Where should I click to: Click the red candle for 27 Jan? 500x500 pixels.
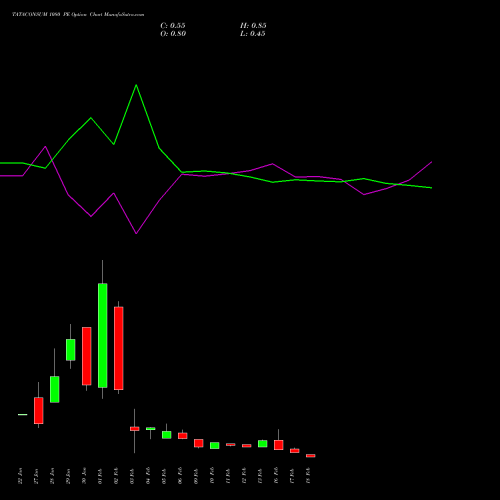click(39, 410)
